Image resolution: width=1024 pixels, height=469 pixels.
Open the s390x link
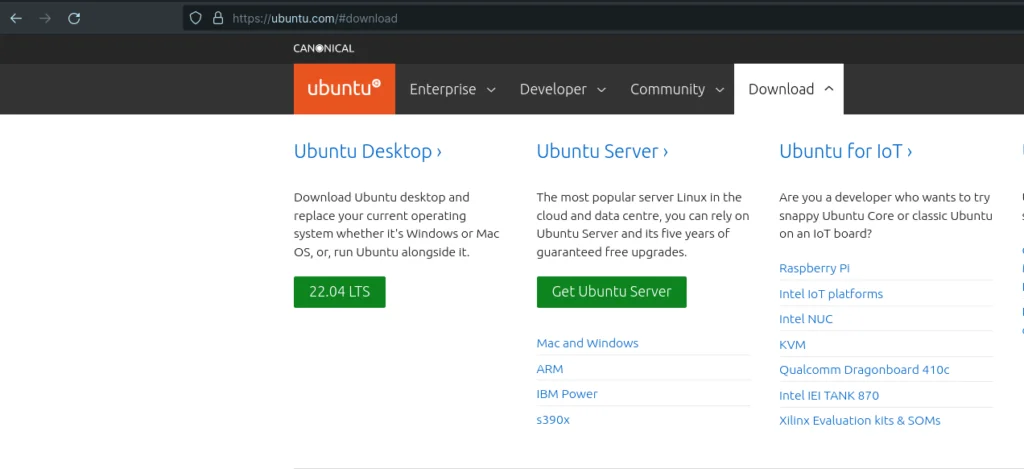553,420
